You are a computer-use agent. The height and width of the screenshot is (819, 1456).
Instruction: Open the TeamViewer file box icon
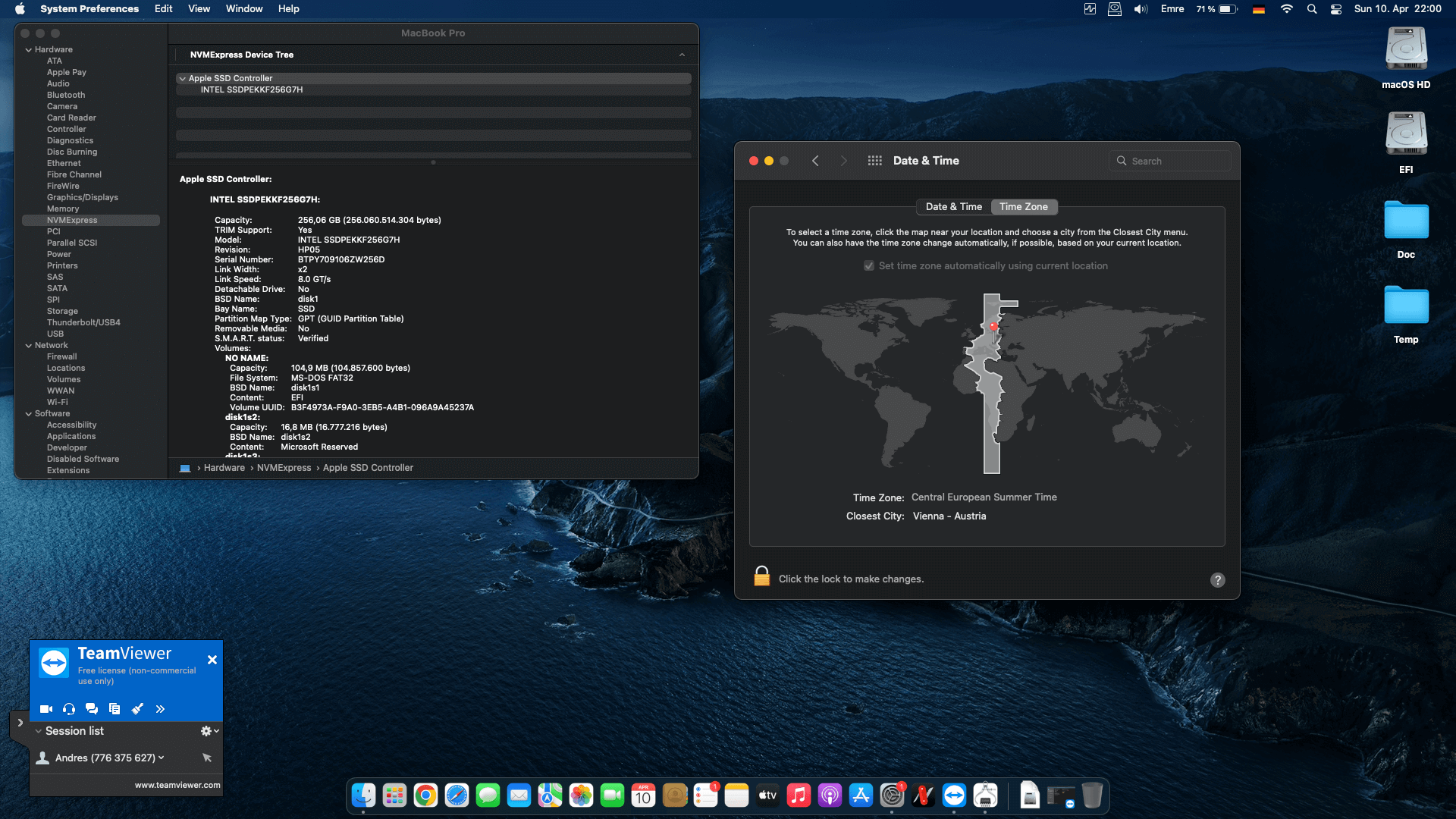(x=115, y=709)
